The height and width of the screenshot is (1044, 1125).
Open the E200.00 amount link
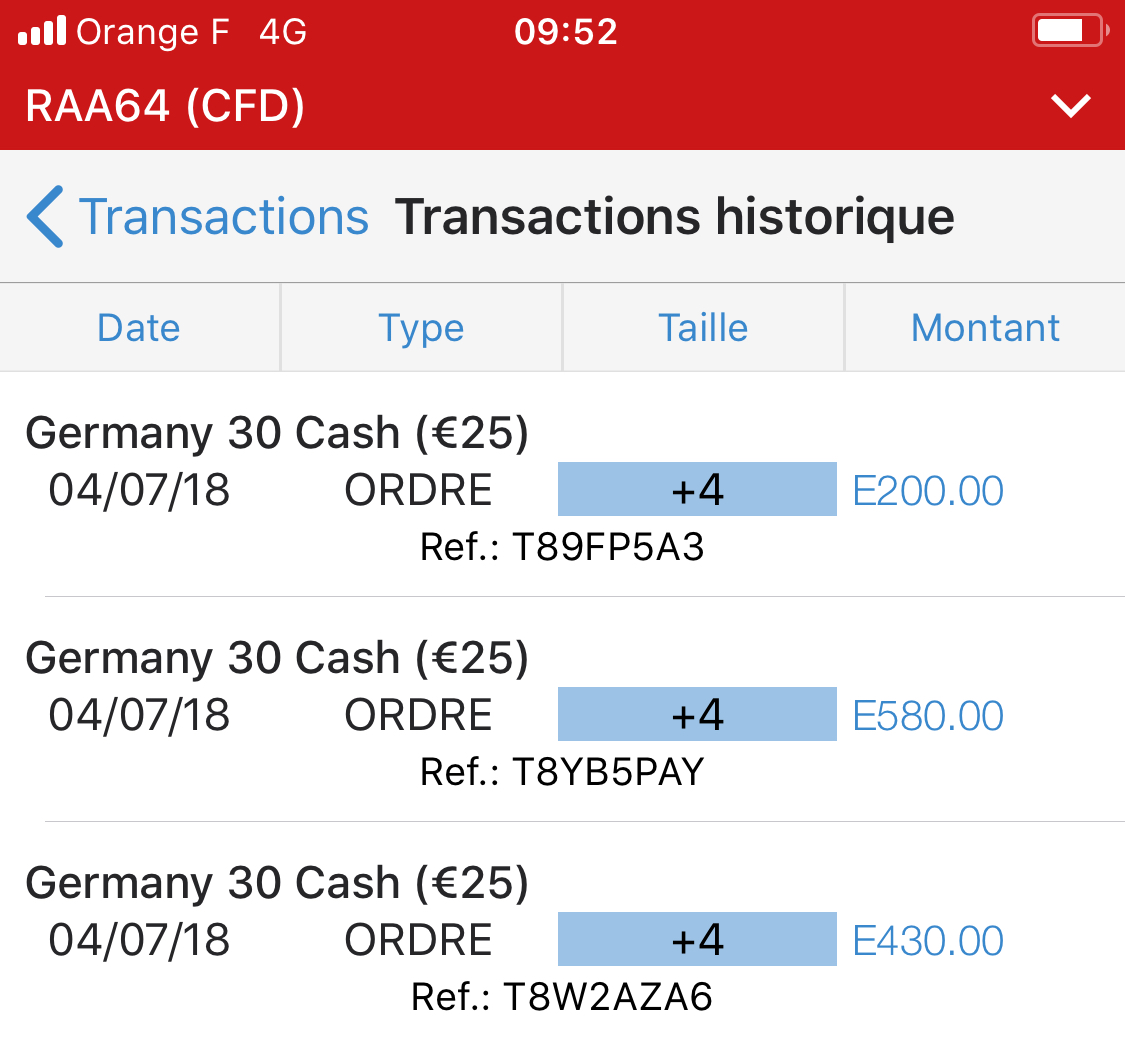pyautogui.click(x=928, y=491)
